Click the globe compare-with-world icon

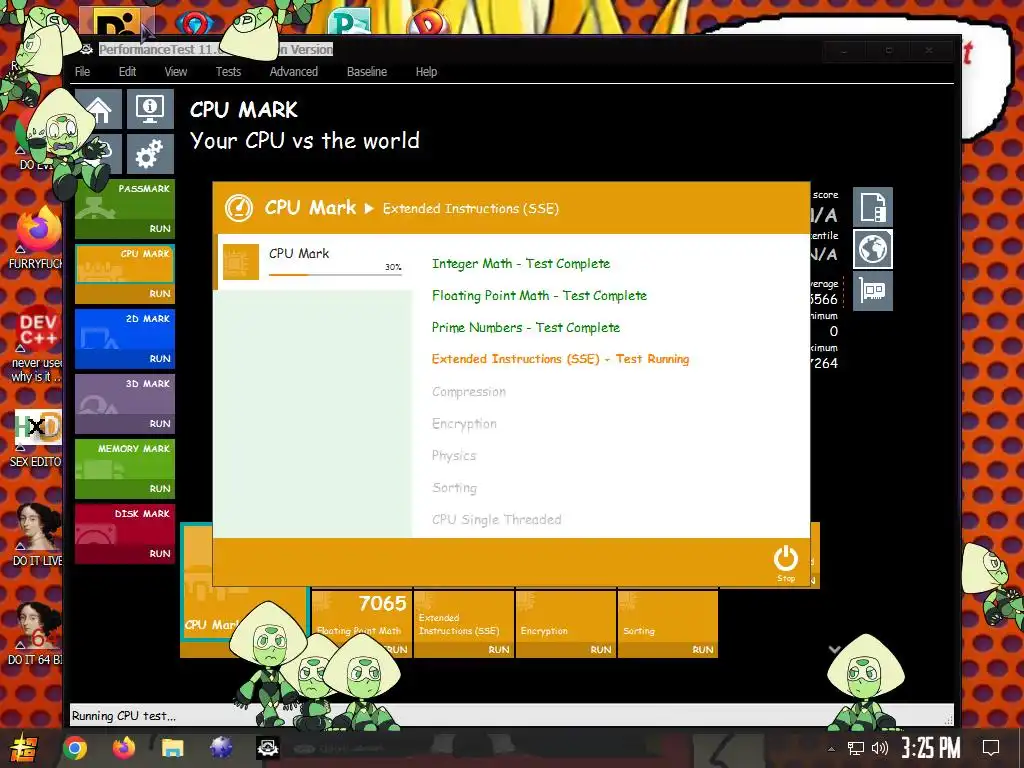point(872,249)
